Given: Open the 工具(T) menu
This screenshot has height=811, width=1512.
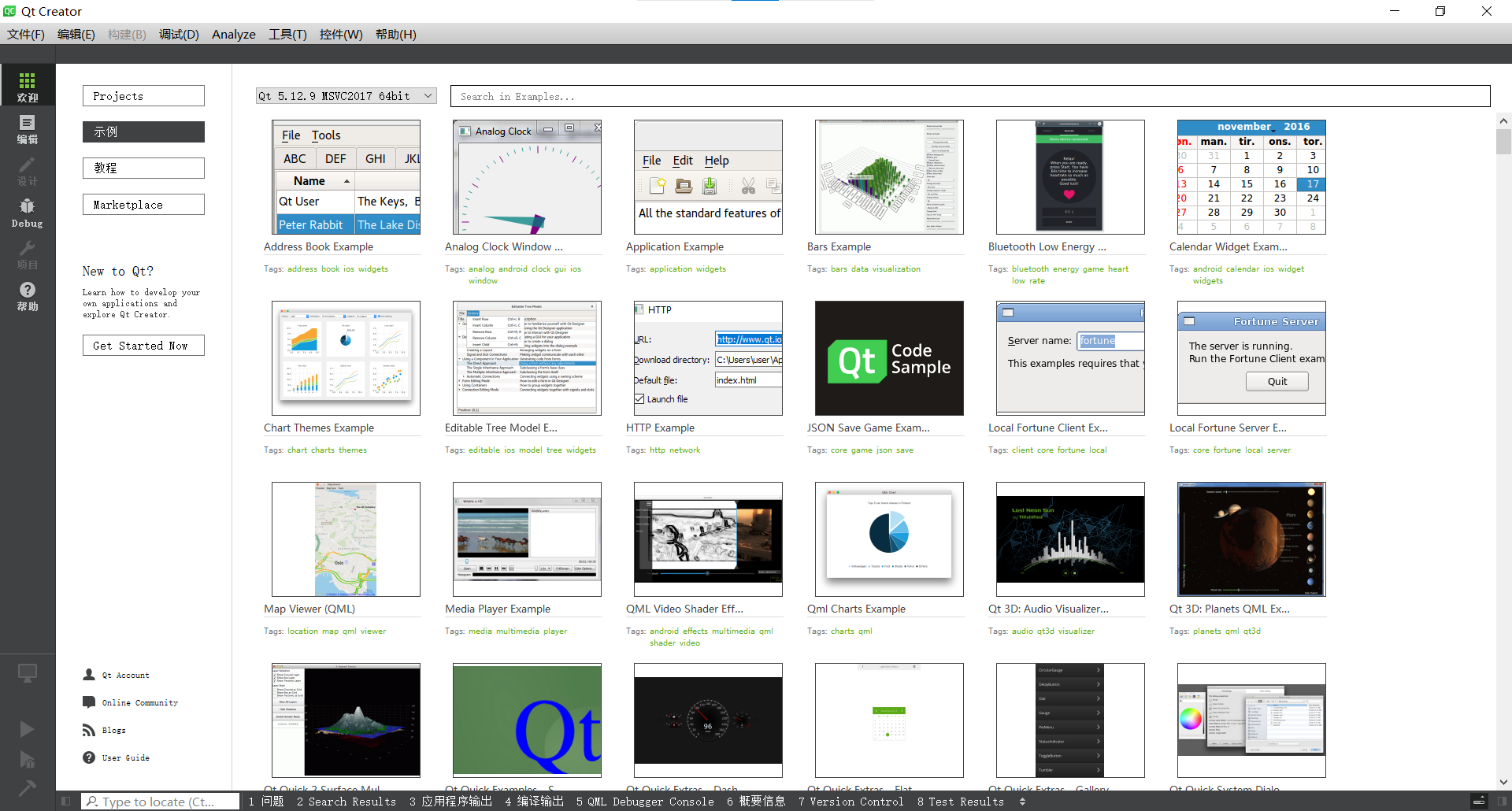Looking at the screenshot, I should [x=287, y=34].
